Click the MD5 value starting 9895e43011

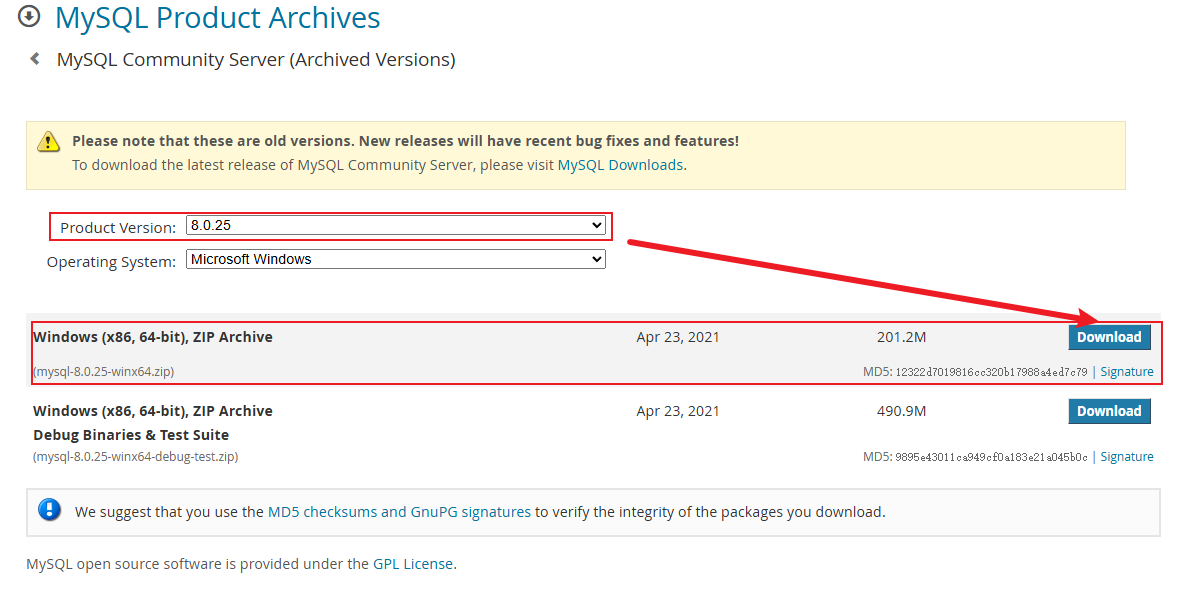pyautogui.click(x=991, y=457)
